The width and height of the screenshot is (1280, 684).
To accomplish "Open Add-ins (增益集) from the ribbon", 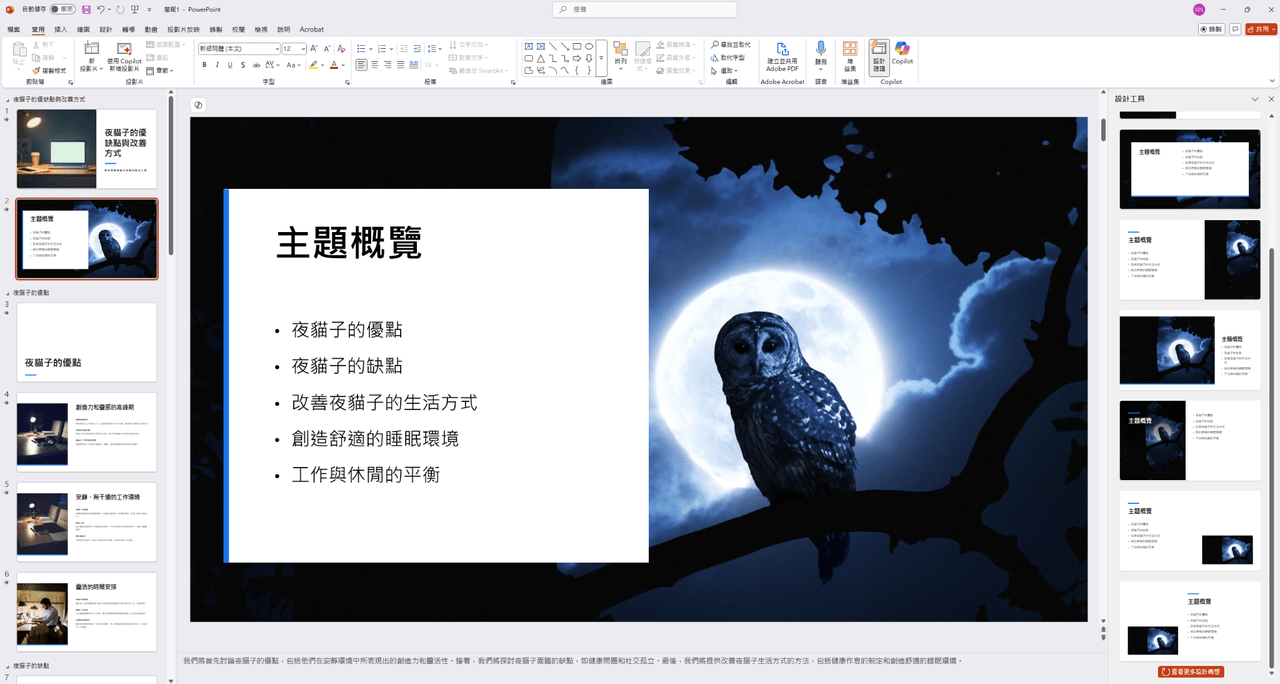I will click(851, 55).
